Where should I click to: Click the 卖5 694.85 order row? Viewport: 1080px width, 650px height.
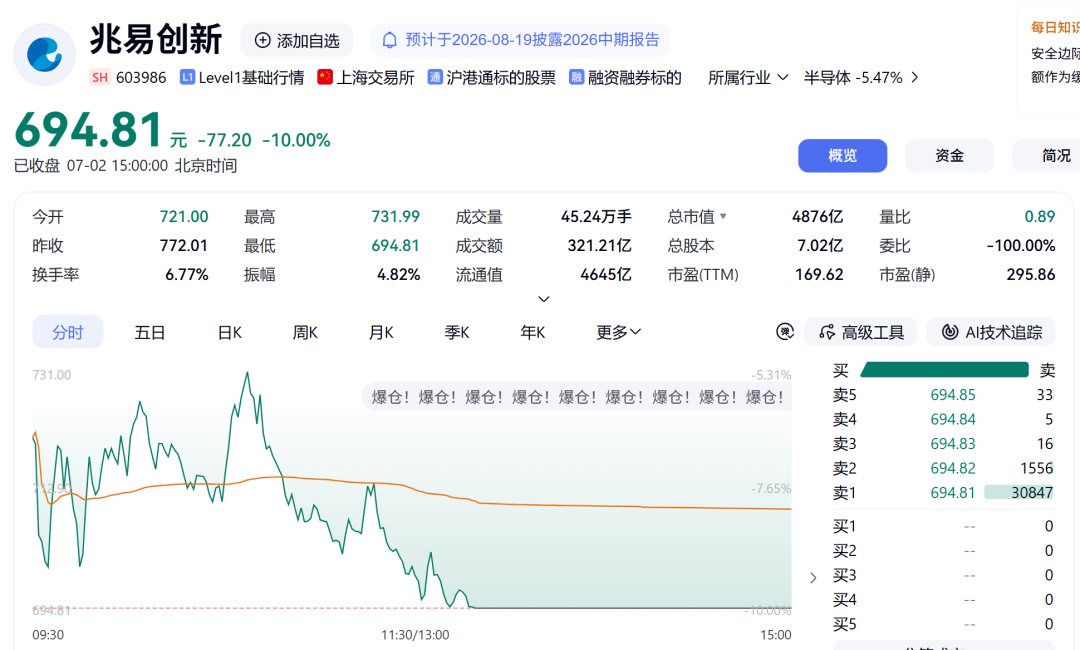[943, 395]
